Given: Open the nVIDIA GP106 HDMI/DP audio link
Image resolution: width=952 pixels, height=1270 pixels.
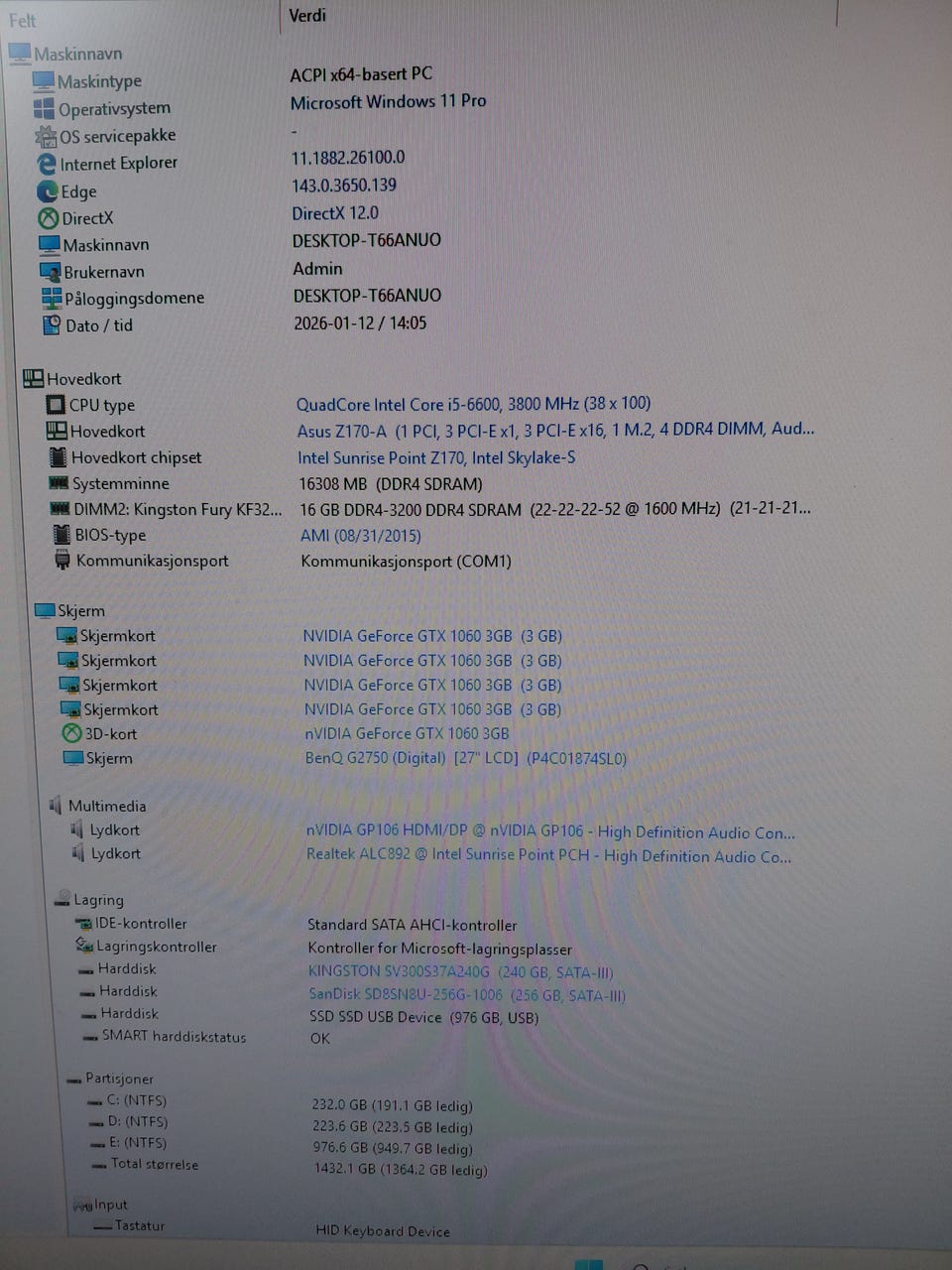Looking at the screenshot, I should tap(550, 832).
